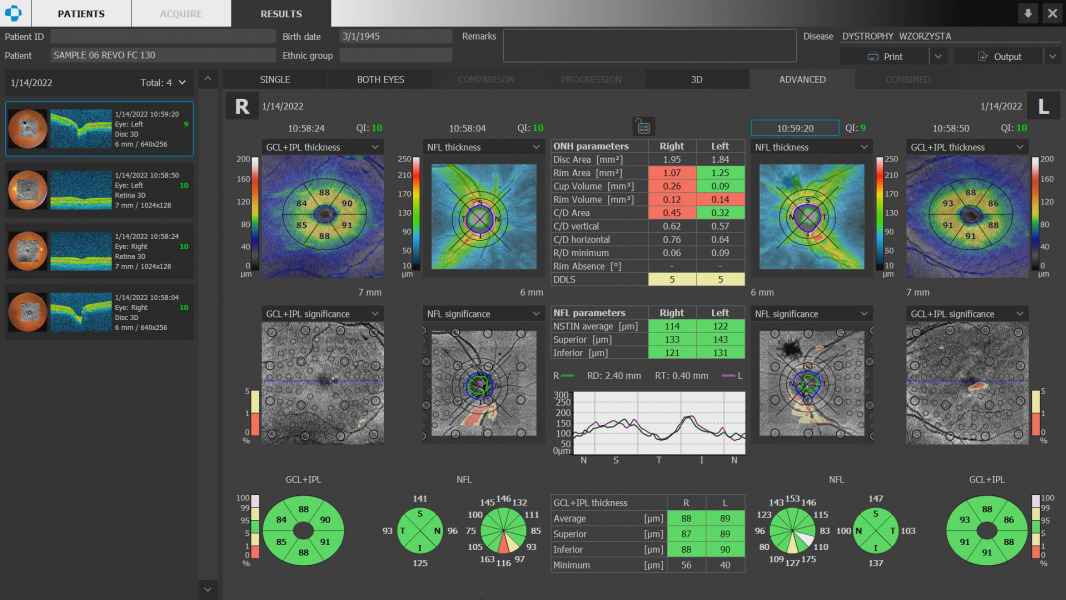The image size is (1066, 600).
Task: Select the Right Retina 3D 10:58:24 scan thumbnail
Action: tap(100, 248)
